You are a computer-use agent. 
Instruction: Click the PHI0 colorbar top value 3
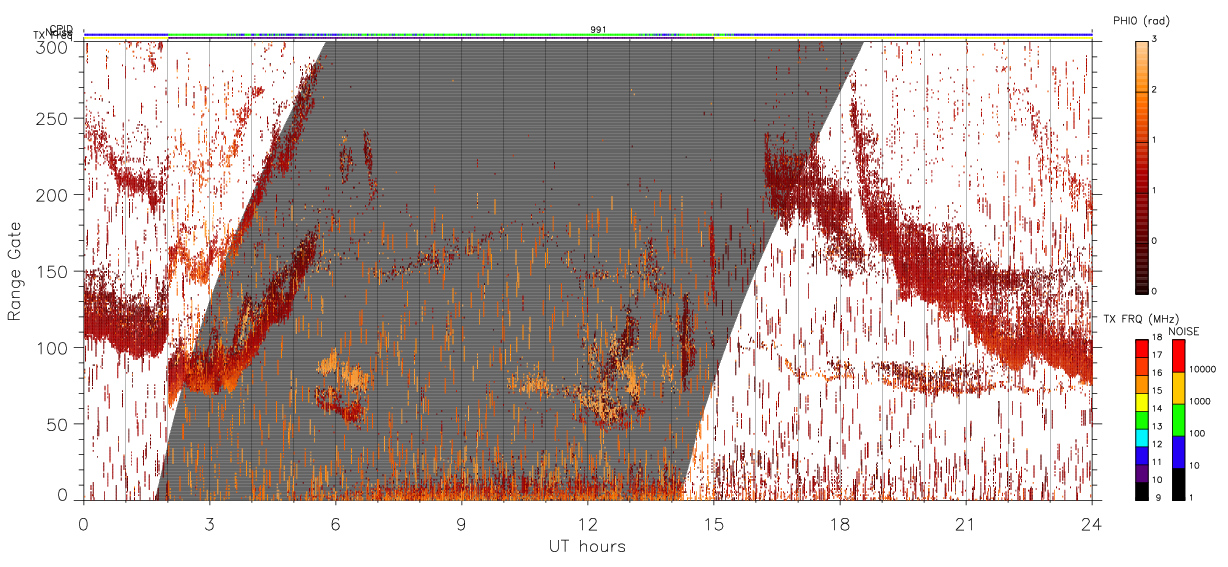click(1152, 40)
